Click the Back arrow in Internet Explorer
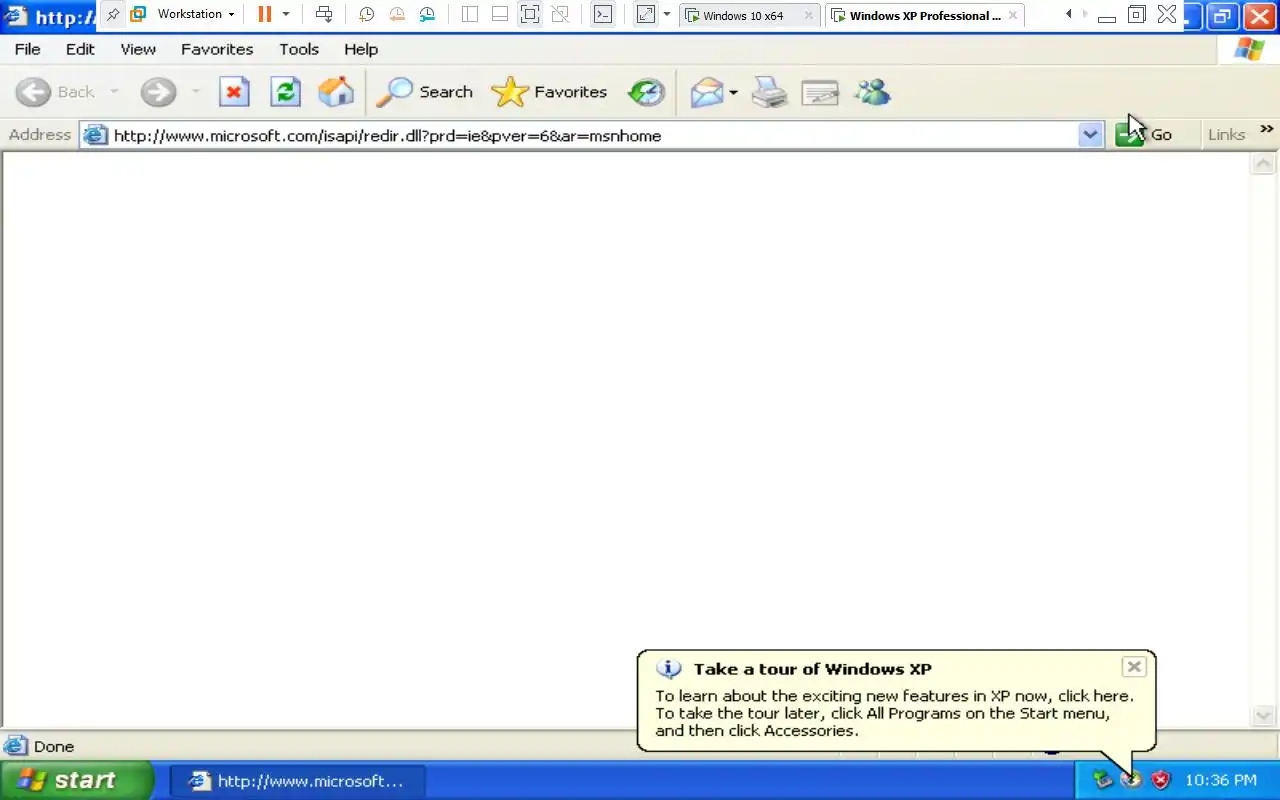Viewport: 1280px width, 800px height. pos(34,92)
